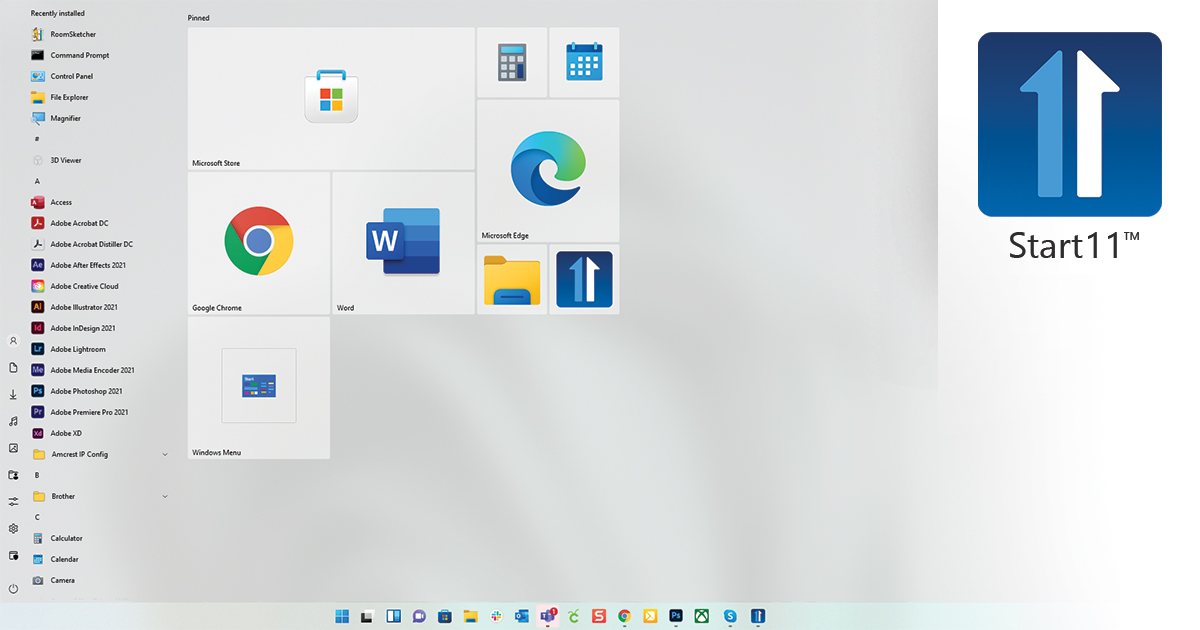The height and width of the screenshot is (630, 1200).
Task: Click the # section header
Action: pos(37,139)
